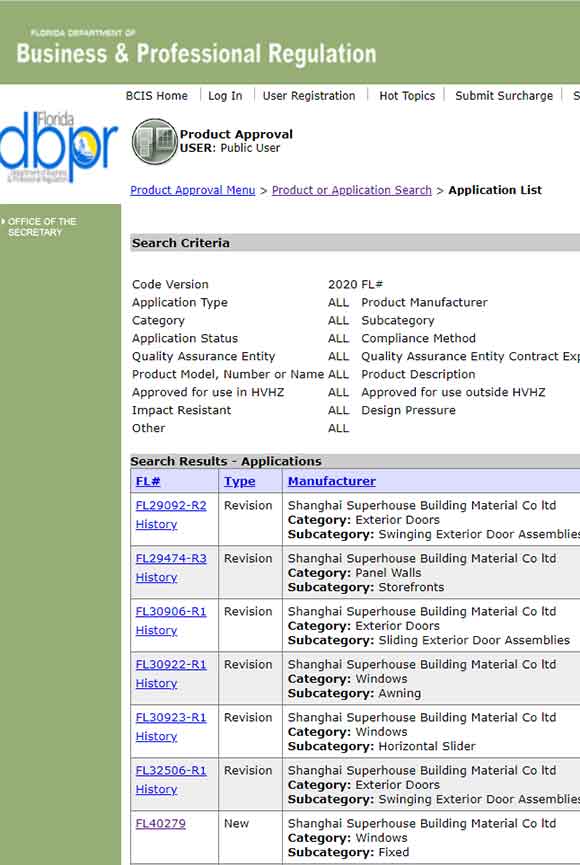Sort results by Manufacturer column header
The height and width of the screenshot is (865, 580).
[332, 481]
